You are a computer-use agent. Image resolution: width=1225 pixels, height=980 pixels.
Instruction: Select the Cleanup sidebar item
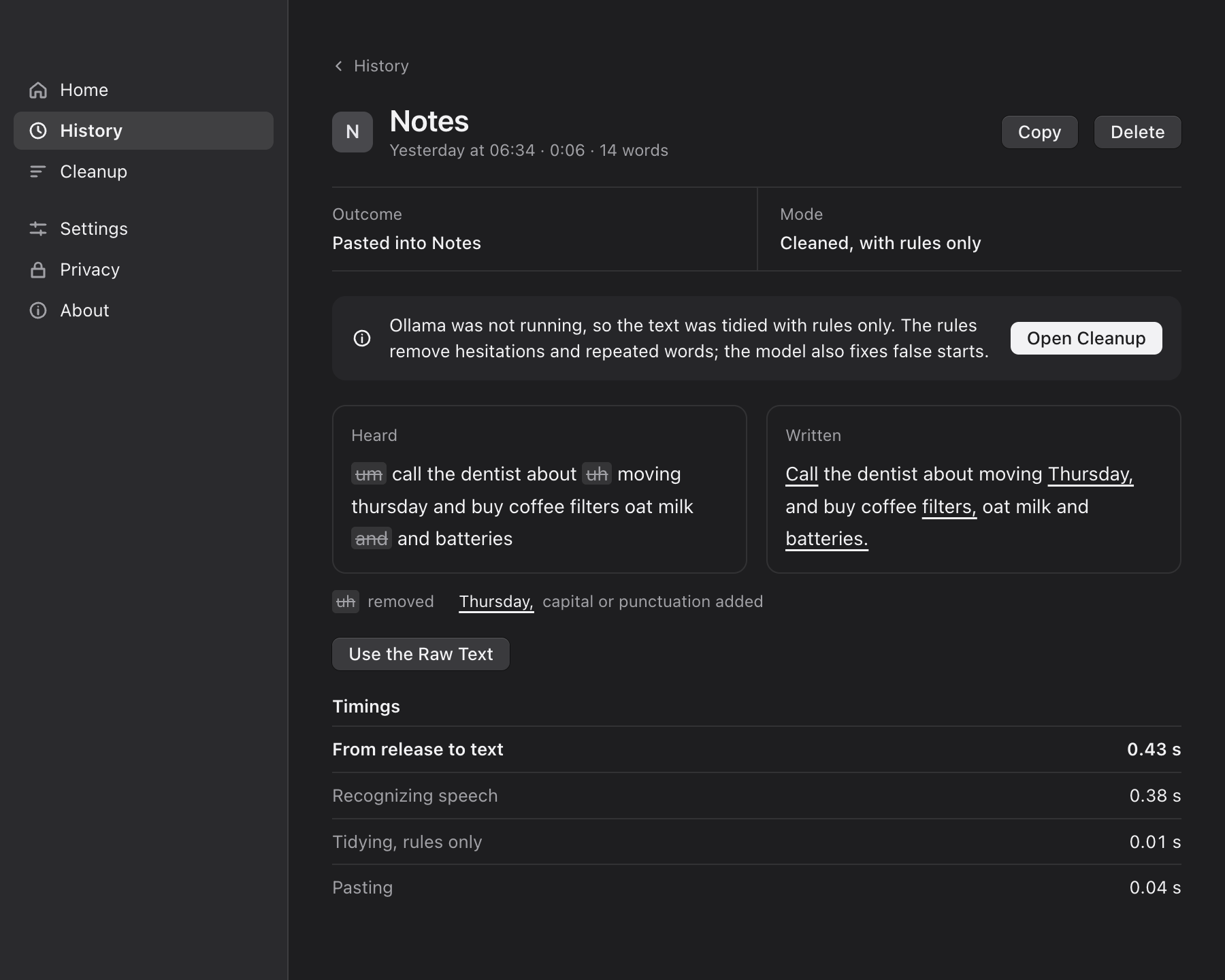click(x=144, y=171)
